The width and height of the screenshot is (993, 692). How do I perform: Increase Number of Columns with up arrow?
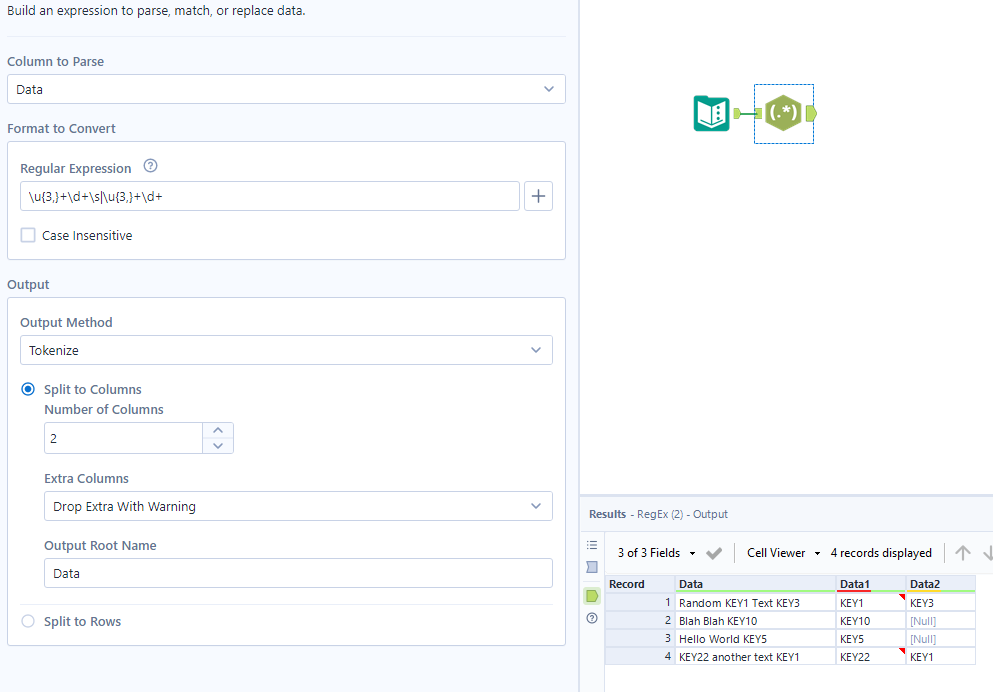click(x=218, y=431)
